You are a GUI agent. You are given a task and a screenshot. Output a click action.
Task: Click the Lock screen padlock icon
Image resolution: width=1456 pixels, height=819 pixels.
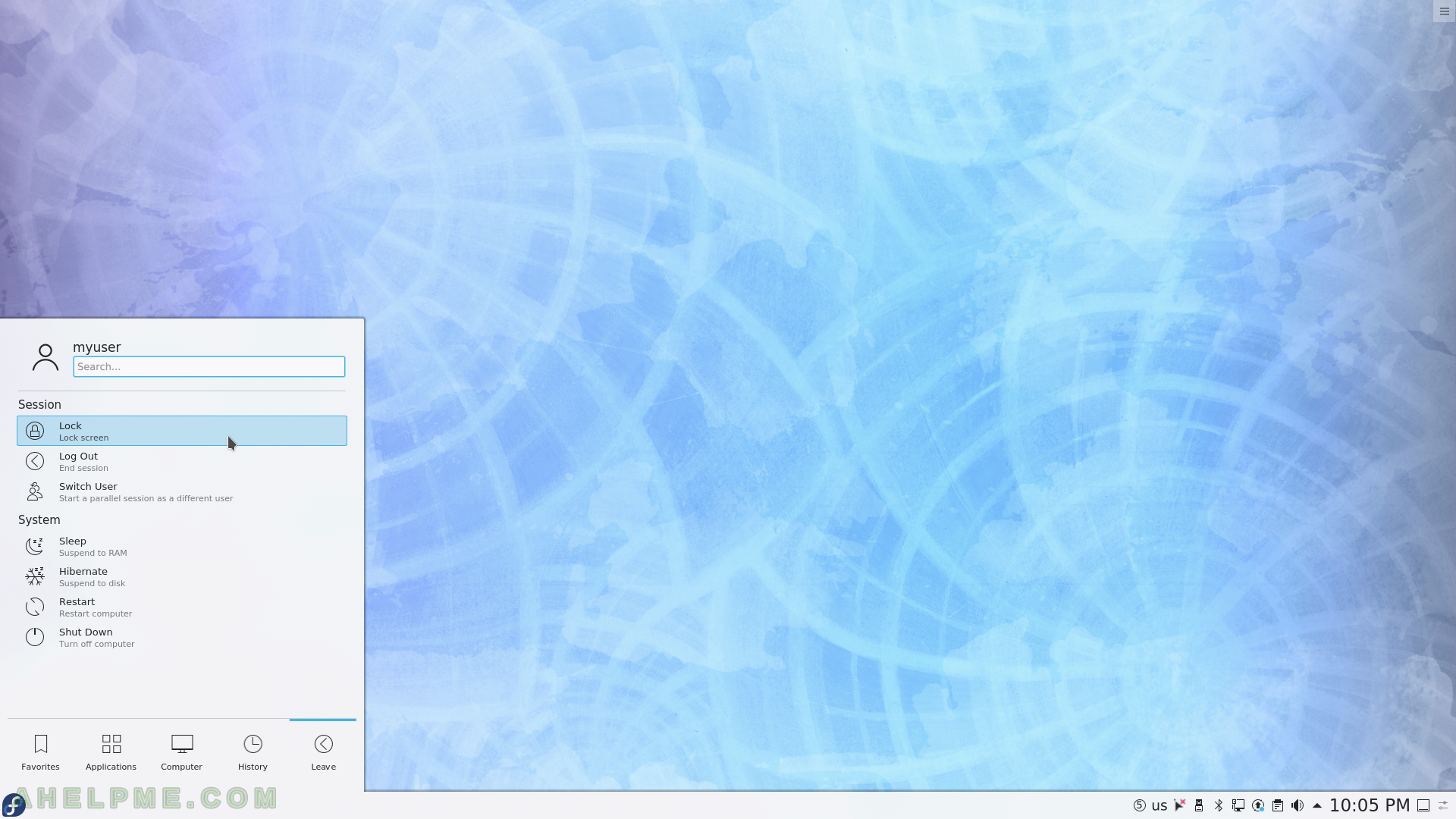35,431
